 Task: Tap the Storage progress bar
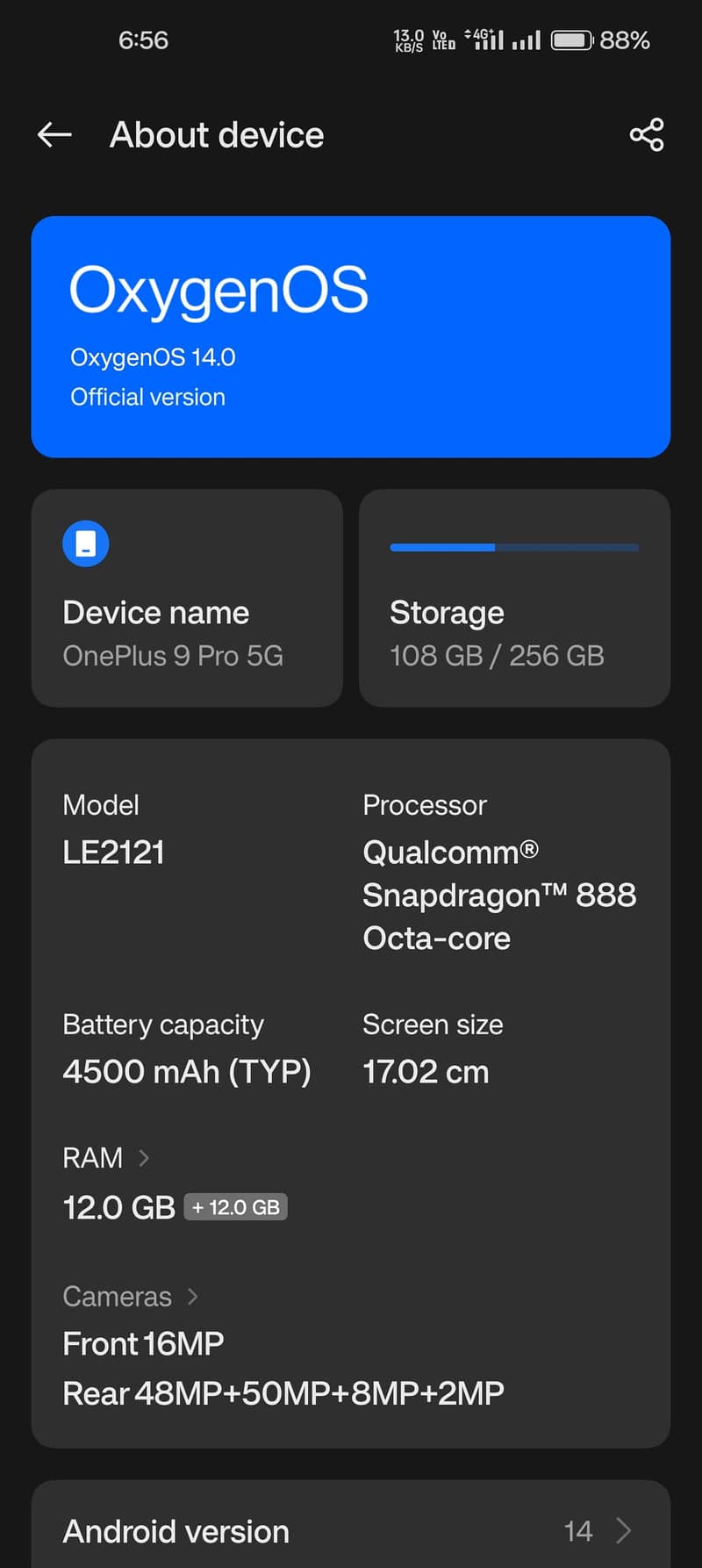tap(513, 547)
